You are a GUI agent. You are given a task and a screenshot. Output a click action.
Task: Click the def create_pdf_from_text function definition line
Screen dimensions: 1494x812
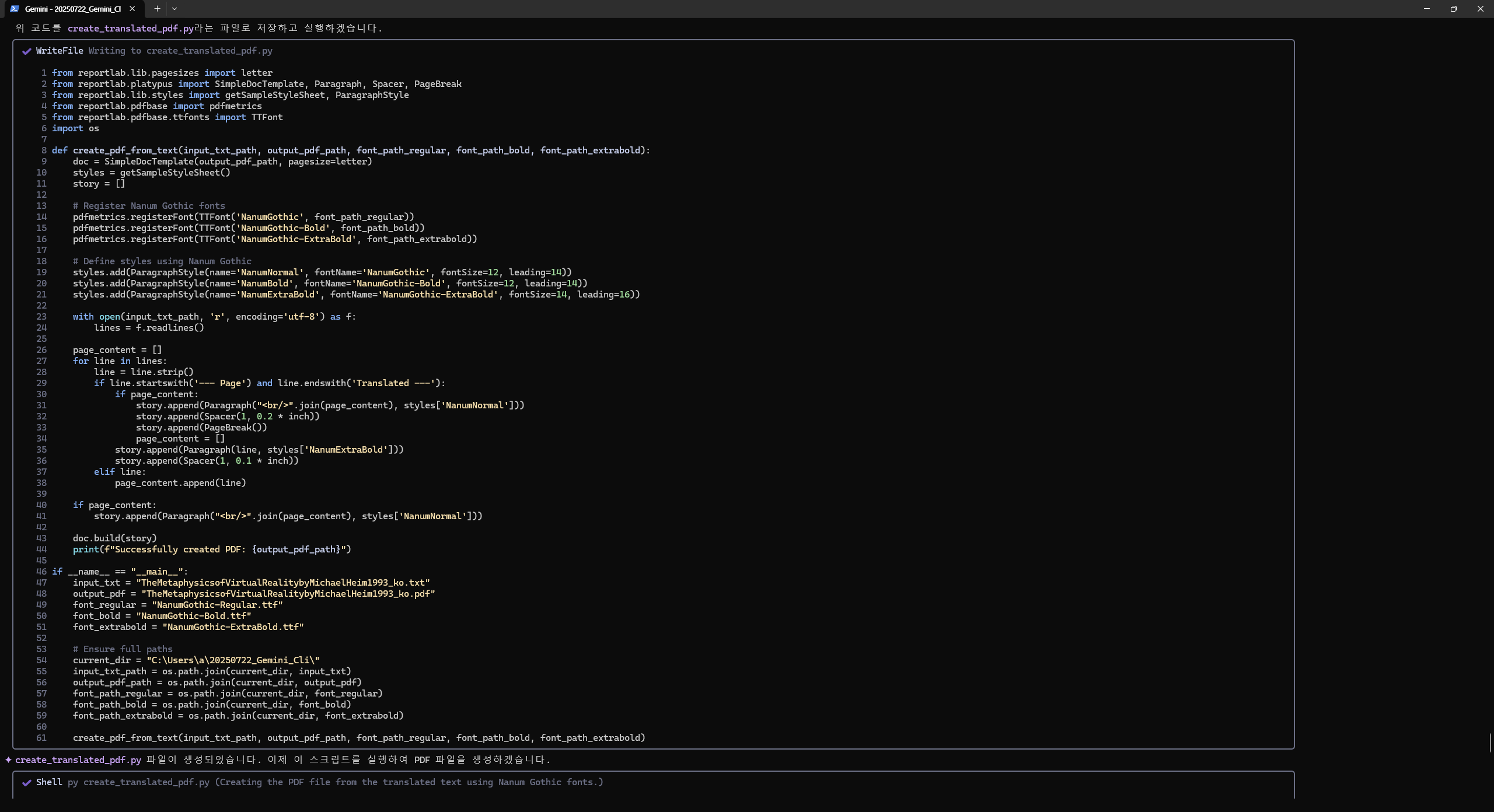pos(350,150)
